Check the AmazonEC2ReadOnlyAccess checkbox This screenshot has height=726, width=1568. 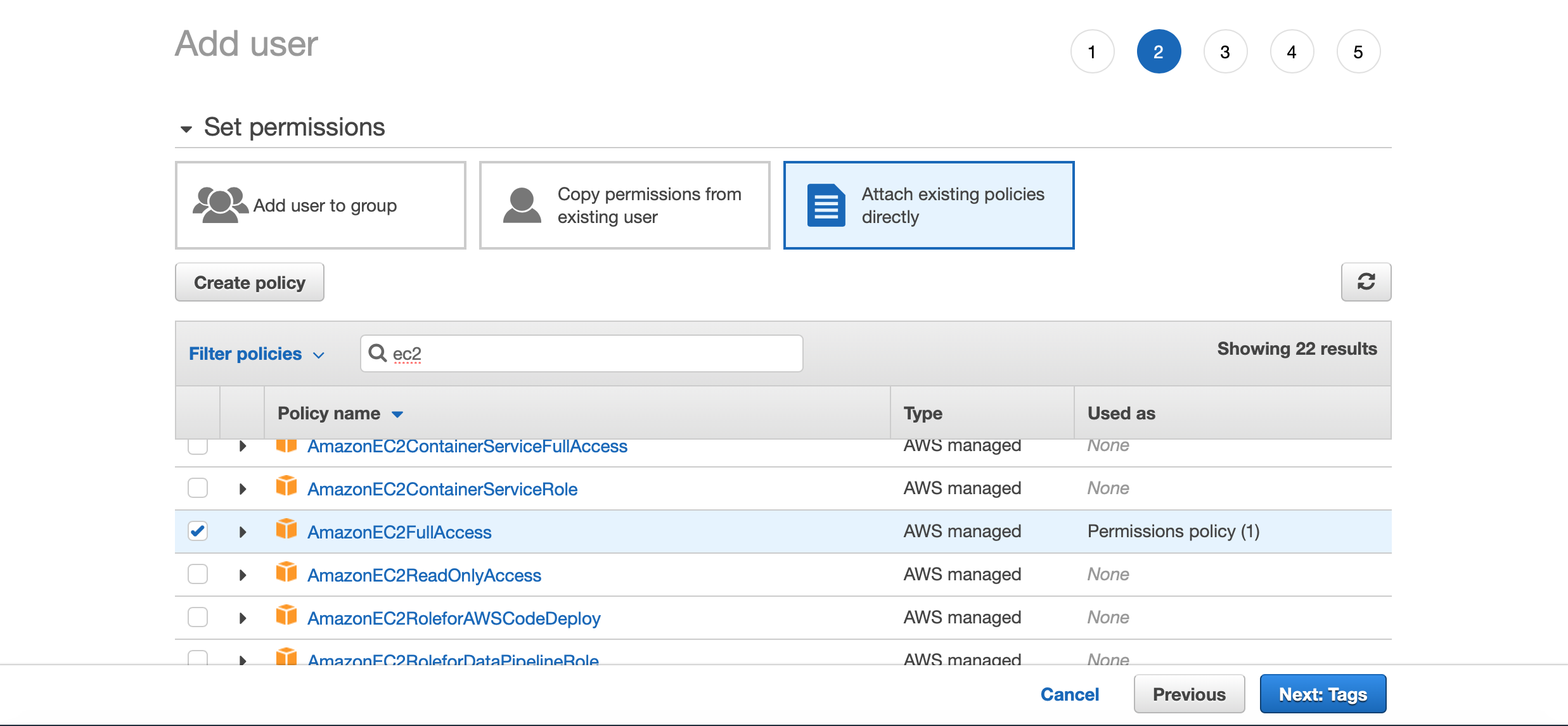[198, 574]
